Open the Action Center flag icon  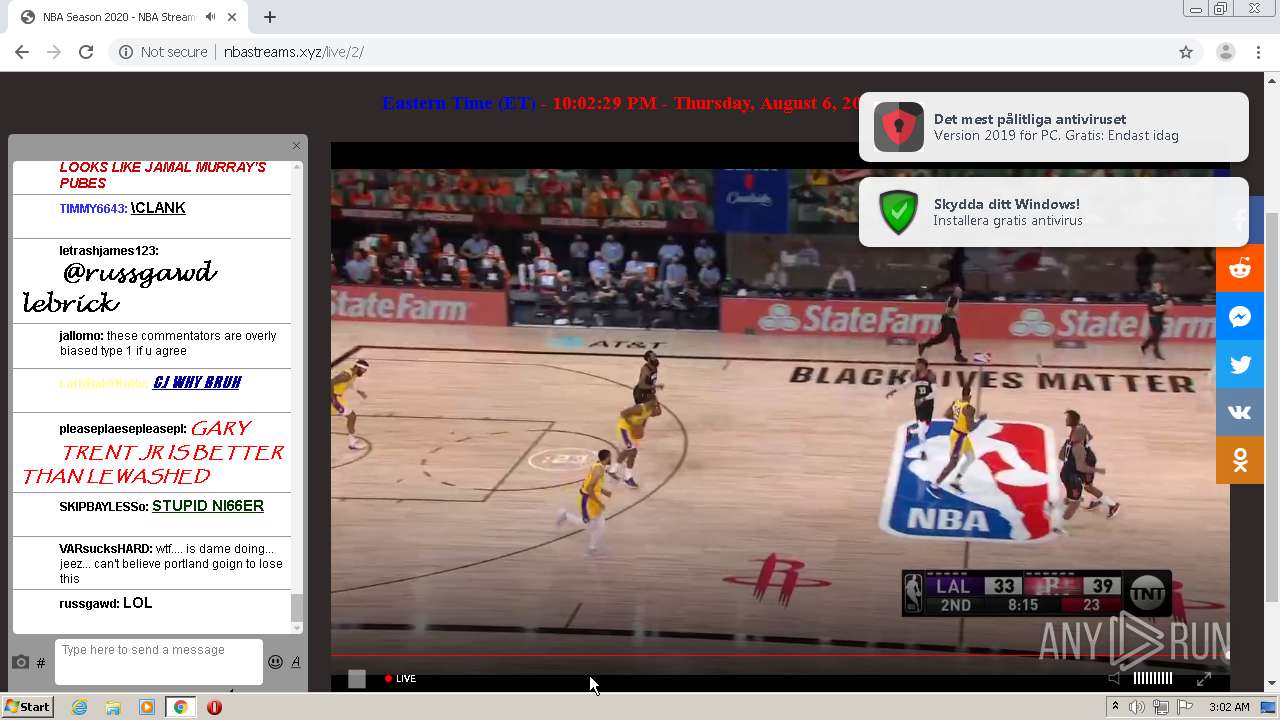click(x=1185, y=707)
